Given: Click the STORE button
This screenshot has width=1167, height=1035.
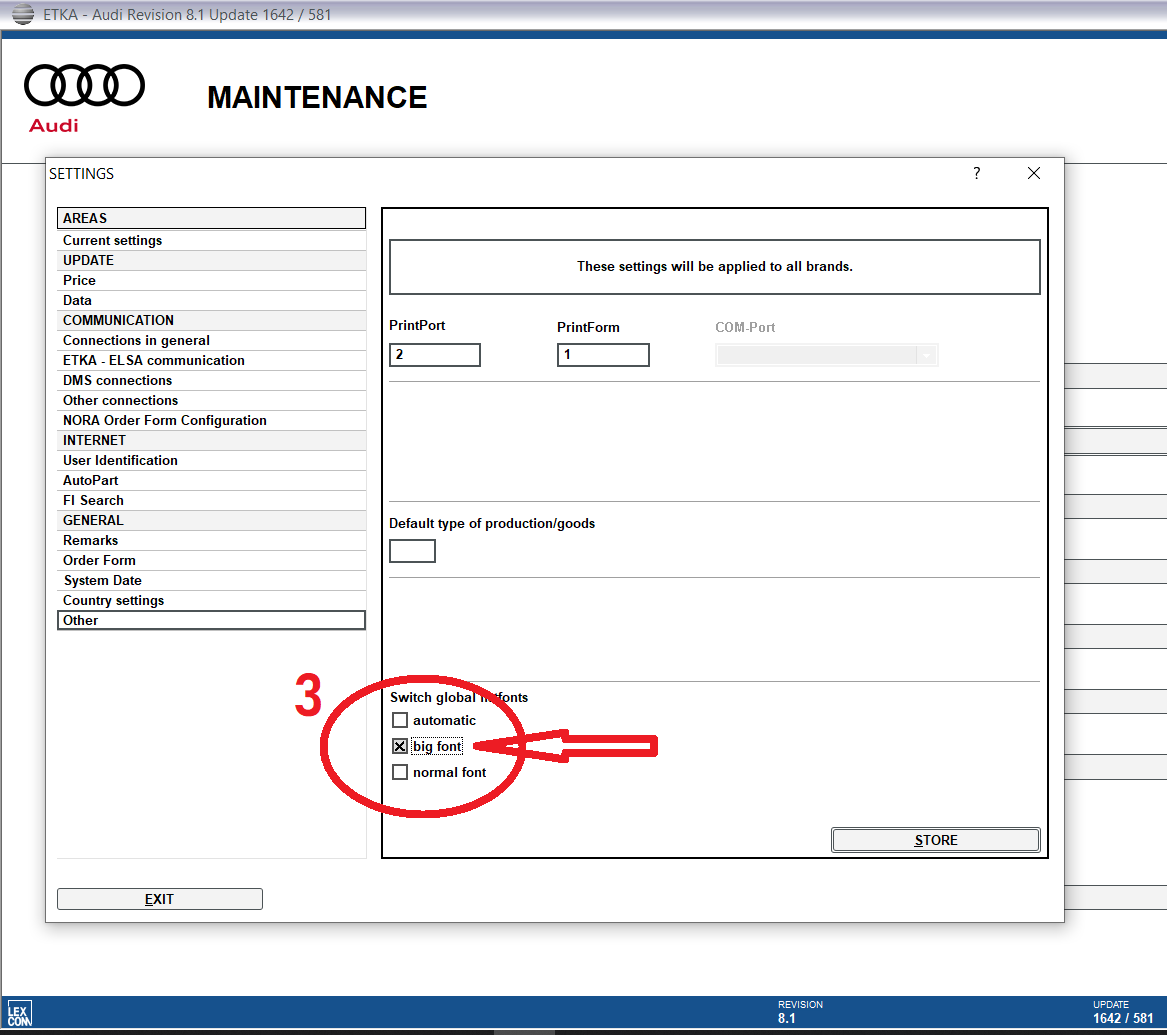Looking at the screenshot, I should click(x=936, y=840).
